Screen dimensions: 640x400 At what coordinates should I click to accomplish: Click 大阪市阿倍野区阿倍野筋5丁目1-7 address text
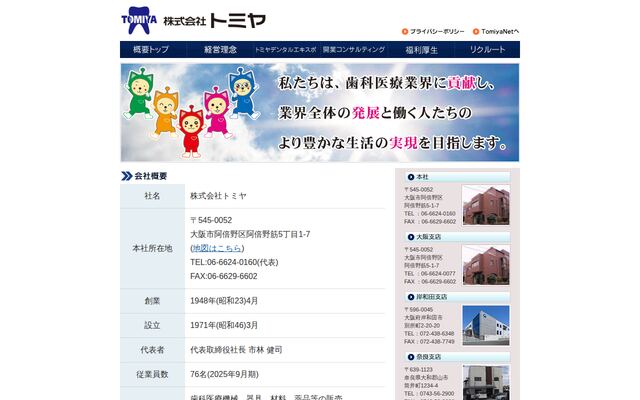[x=250, y=234]
